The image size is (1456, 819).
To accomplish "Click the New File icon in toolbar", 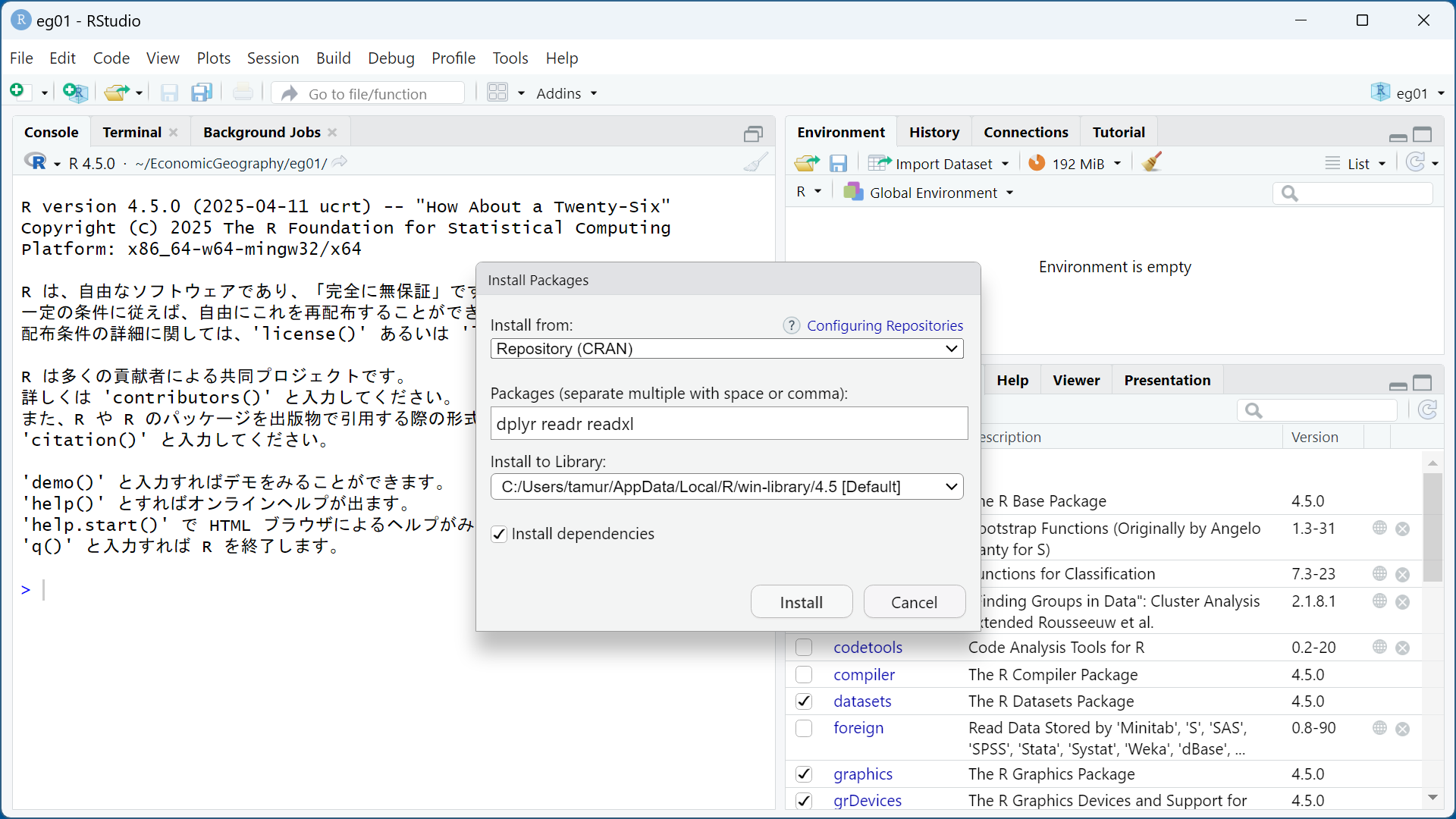I will pos(18,92).
